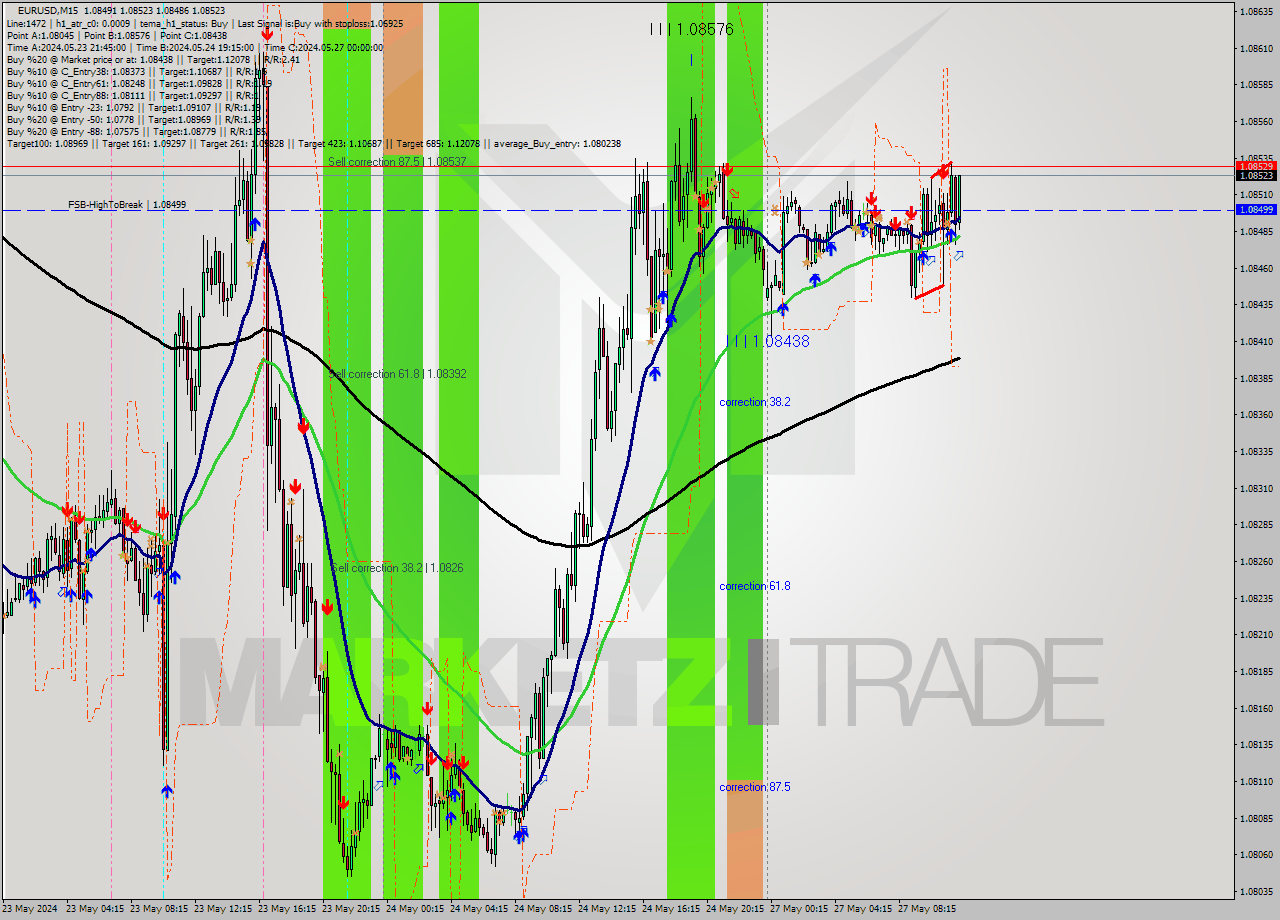Click the '23 May 04:15' time axis label
Viewport: 1280px width, 920px height.
click(95, 909)
